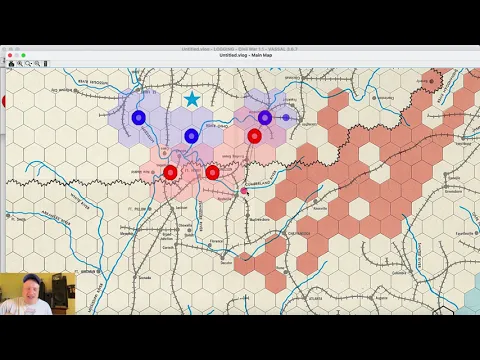
Task: Click the webcam video thumbnail of the presenter
Action: [38, 294]
